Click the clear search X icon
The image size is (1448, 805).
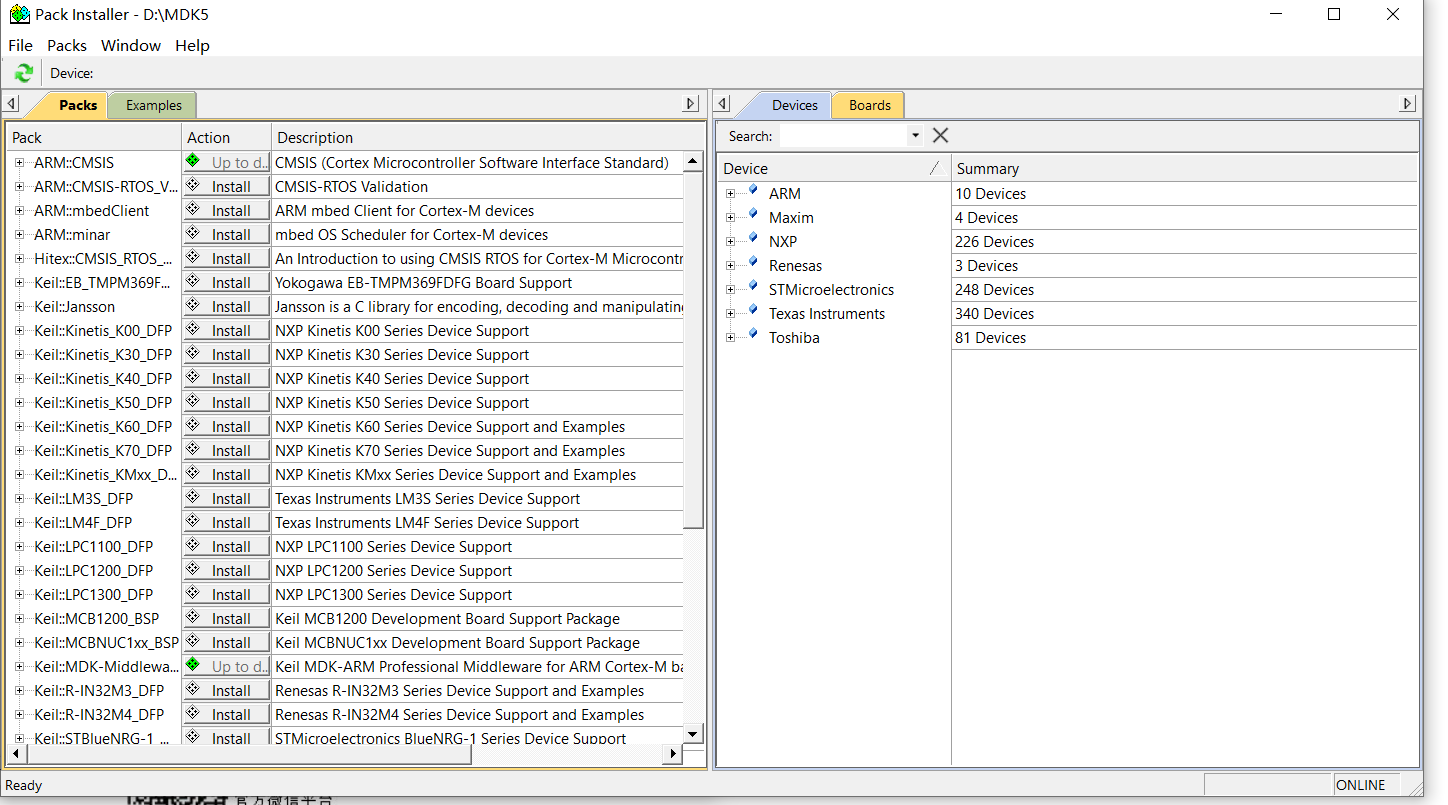[x=940, y=136]
